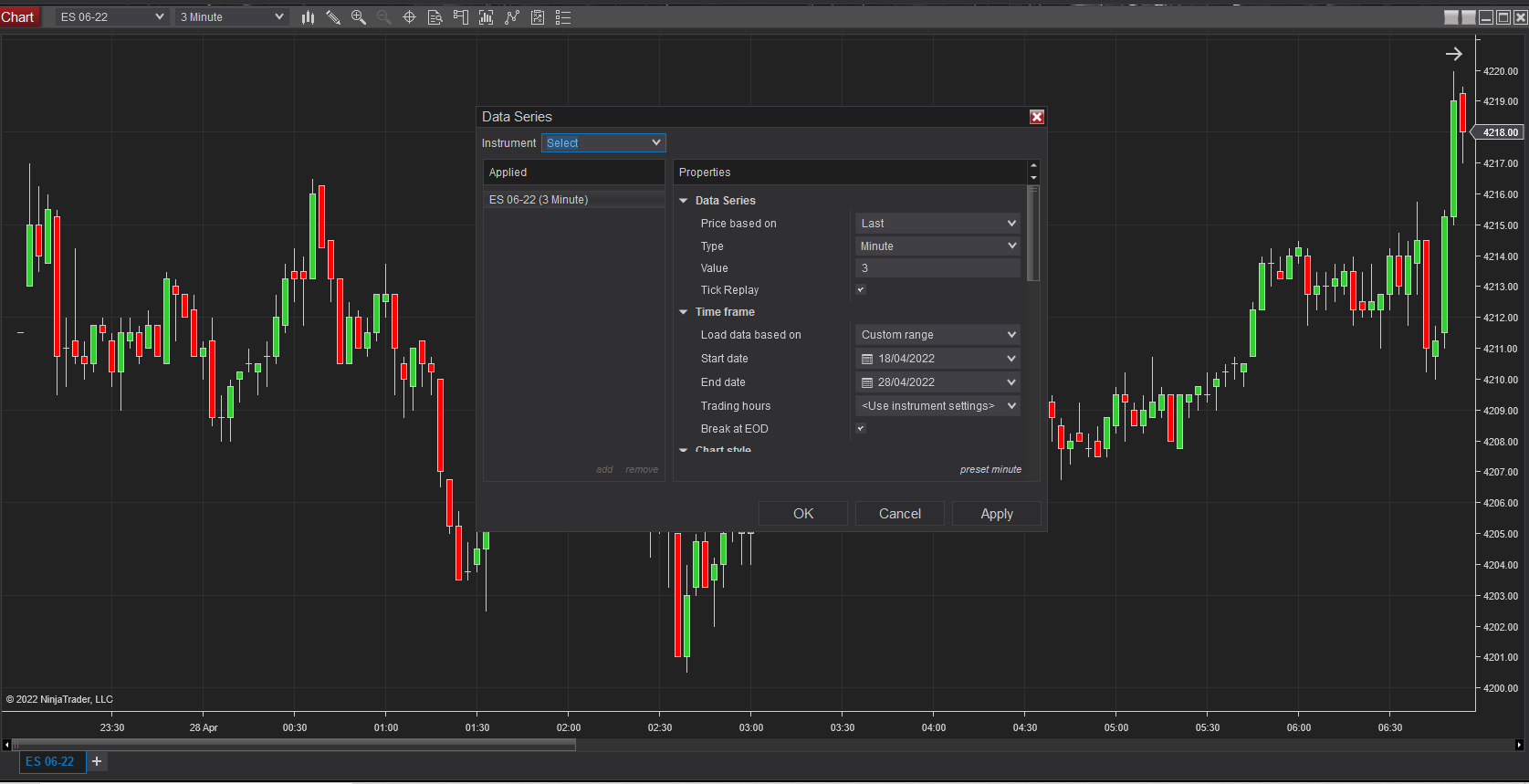The height and width of the screenshot is (784, 1529).
Task: Open the Price based on dropdown
Action: pyautogui.click(x=937, y=224)
